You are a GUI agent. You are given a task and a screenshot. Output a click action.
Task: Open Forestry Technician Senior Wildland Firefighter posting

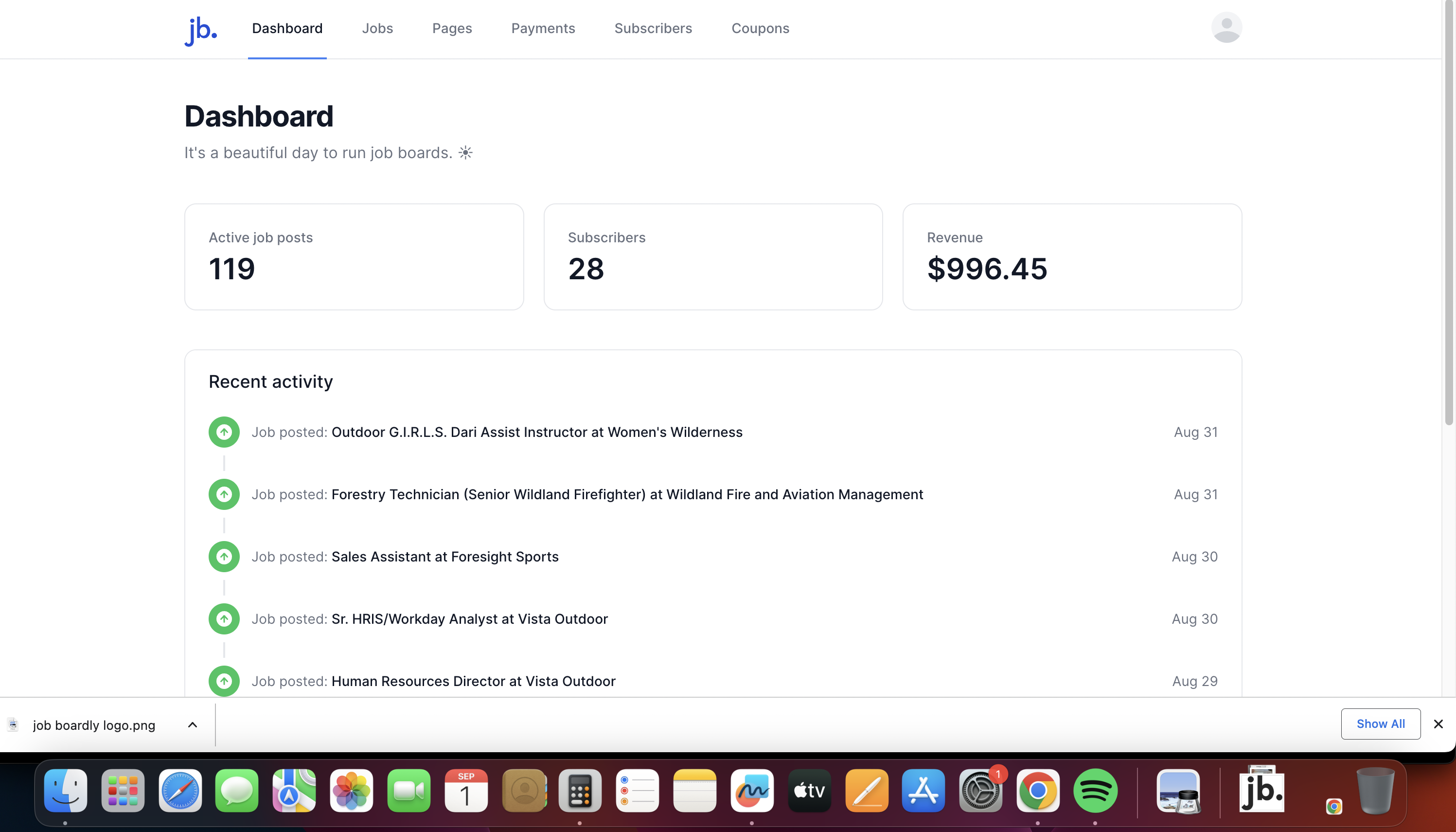point(627,494)
